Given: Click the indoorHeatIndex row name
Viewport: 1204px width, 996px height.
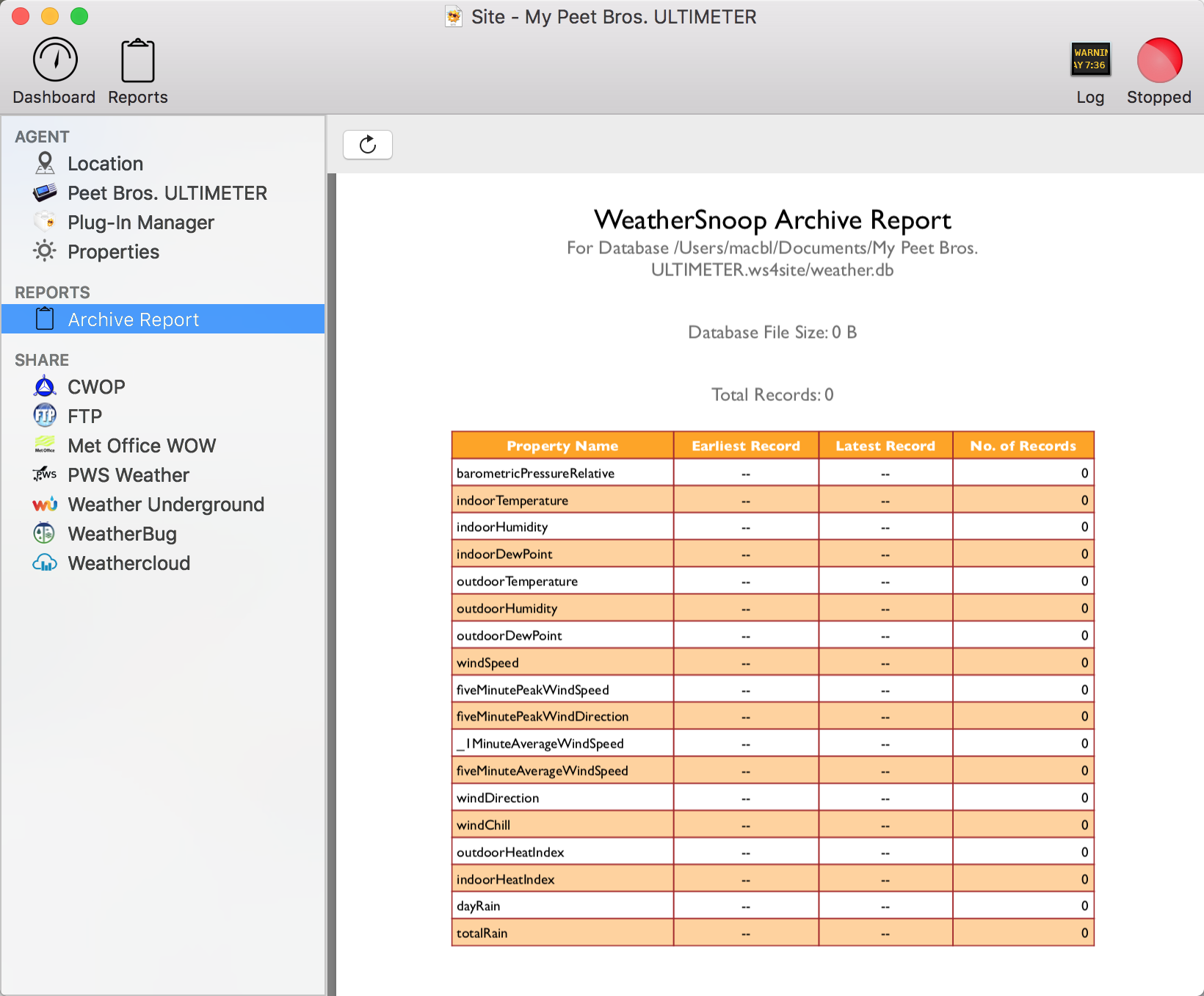Looking at the screenshot, I should 505,879.
